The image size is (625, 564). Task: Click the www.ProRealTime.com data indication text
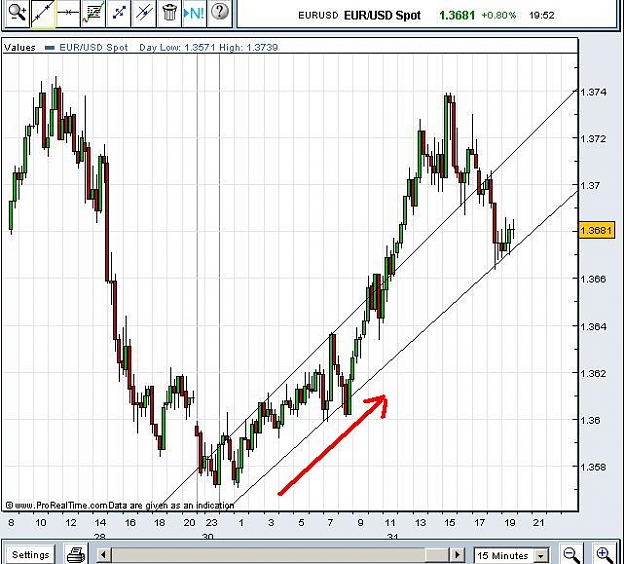point(120,505)
